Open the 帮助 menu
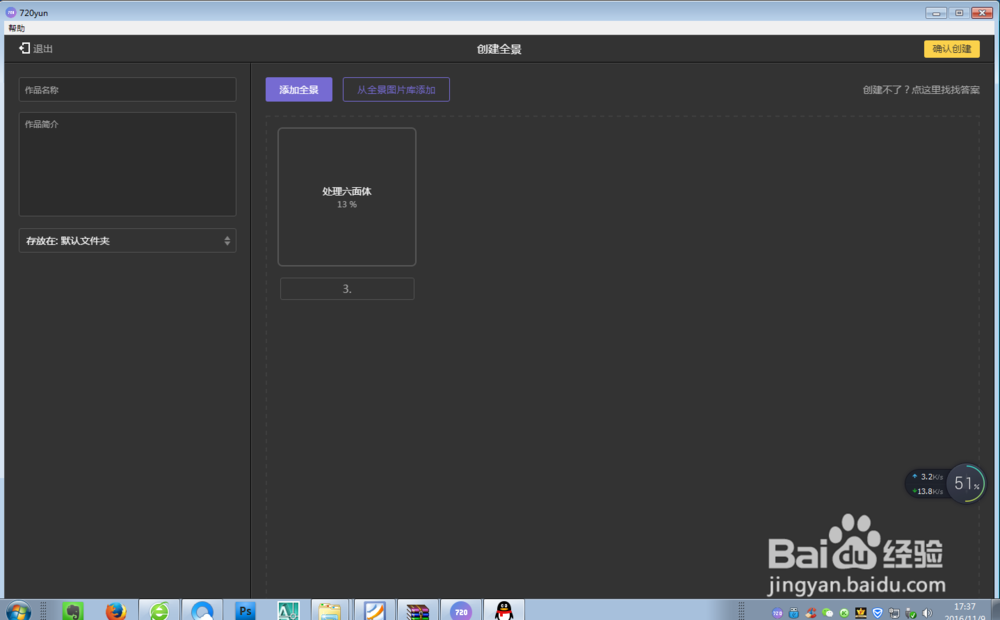Viewport: 1000px width, 620px height. coord(17,28)
